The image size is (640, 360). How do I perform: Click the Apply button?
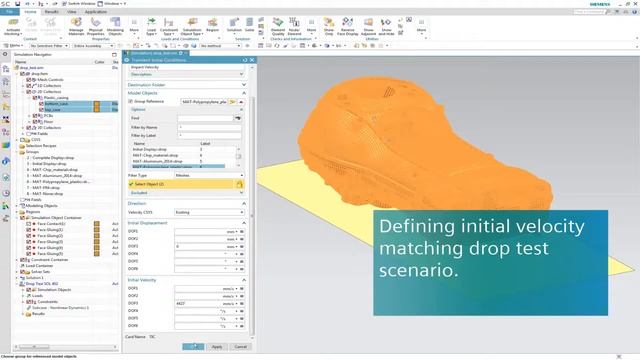[x=217, y=347]
